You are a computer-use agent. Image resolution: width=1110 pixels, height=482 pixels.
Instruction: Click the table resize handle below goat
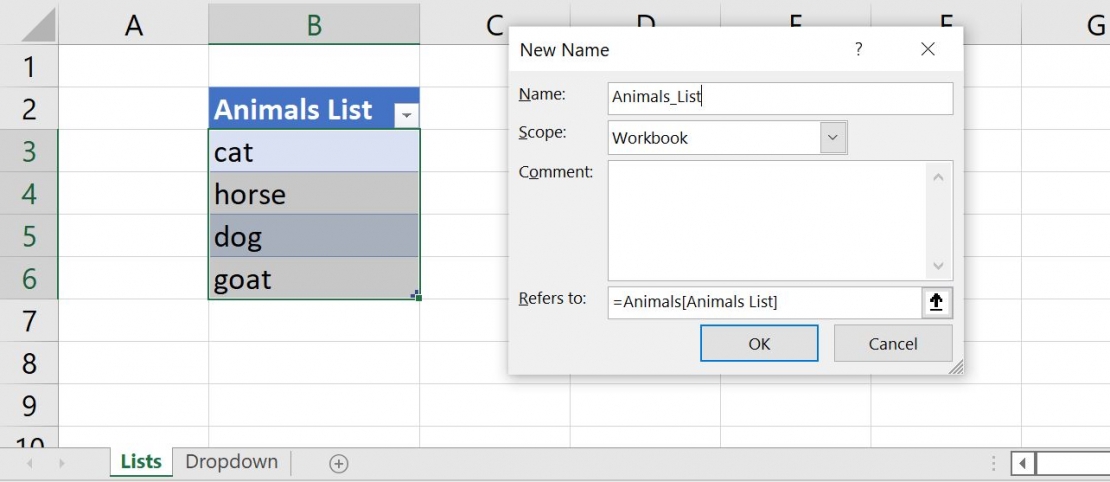416,295
